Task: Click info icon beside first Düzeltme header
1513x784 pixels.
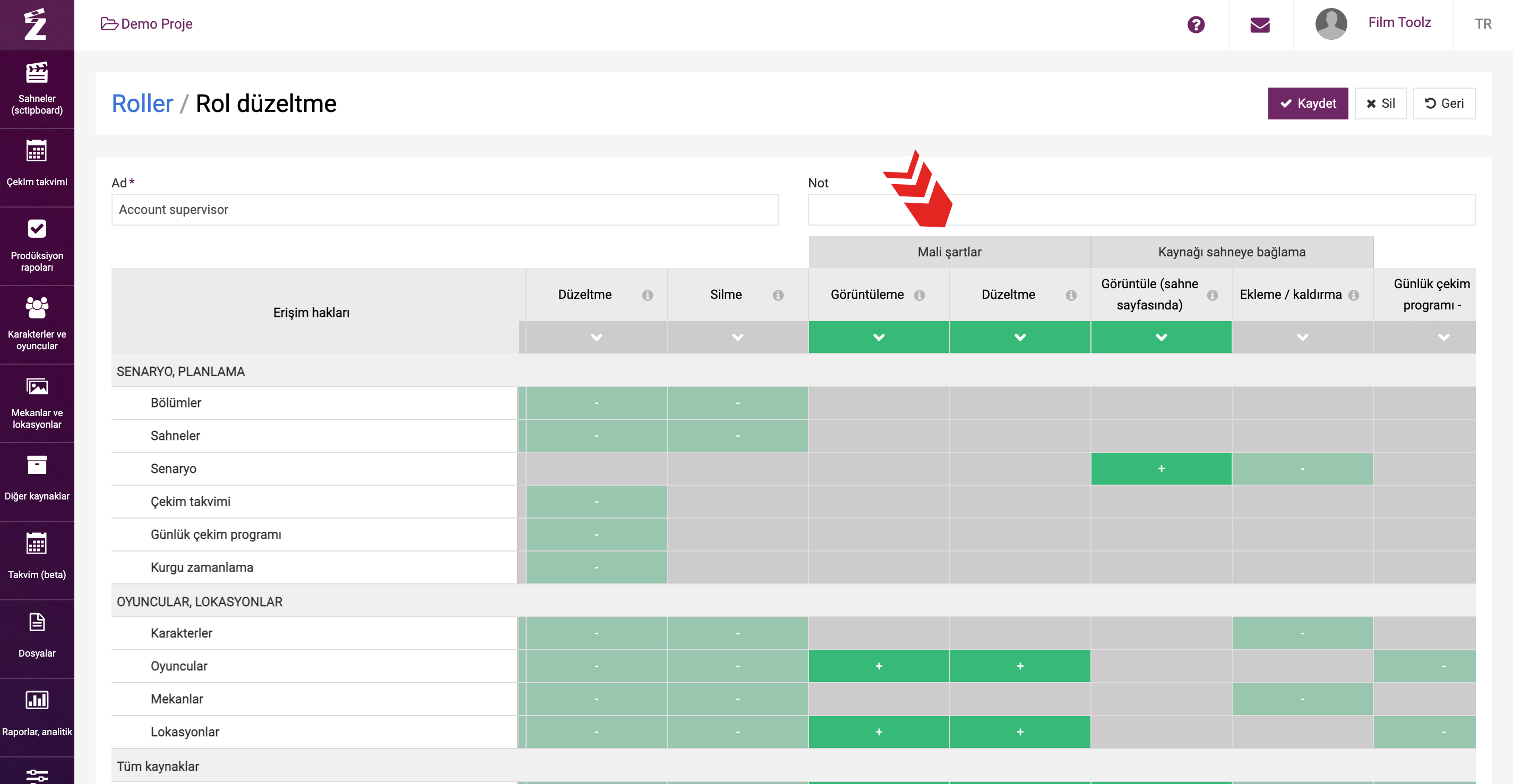Action: click(x=647, y=295)
